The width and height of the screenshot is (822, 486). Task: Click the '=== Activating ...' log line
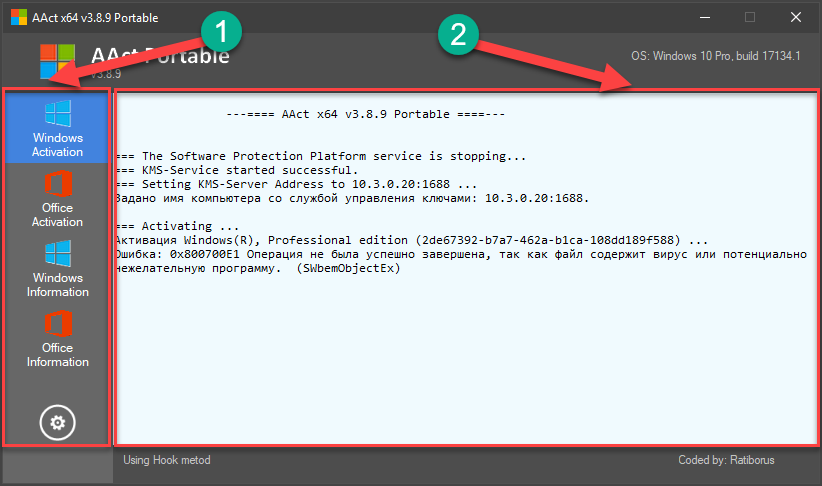[177, 226]
